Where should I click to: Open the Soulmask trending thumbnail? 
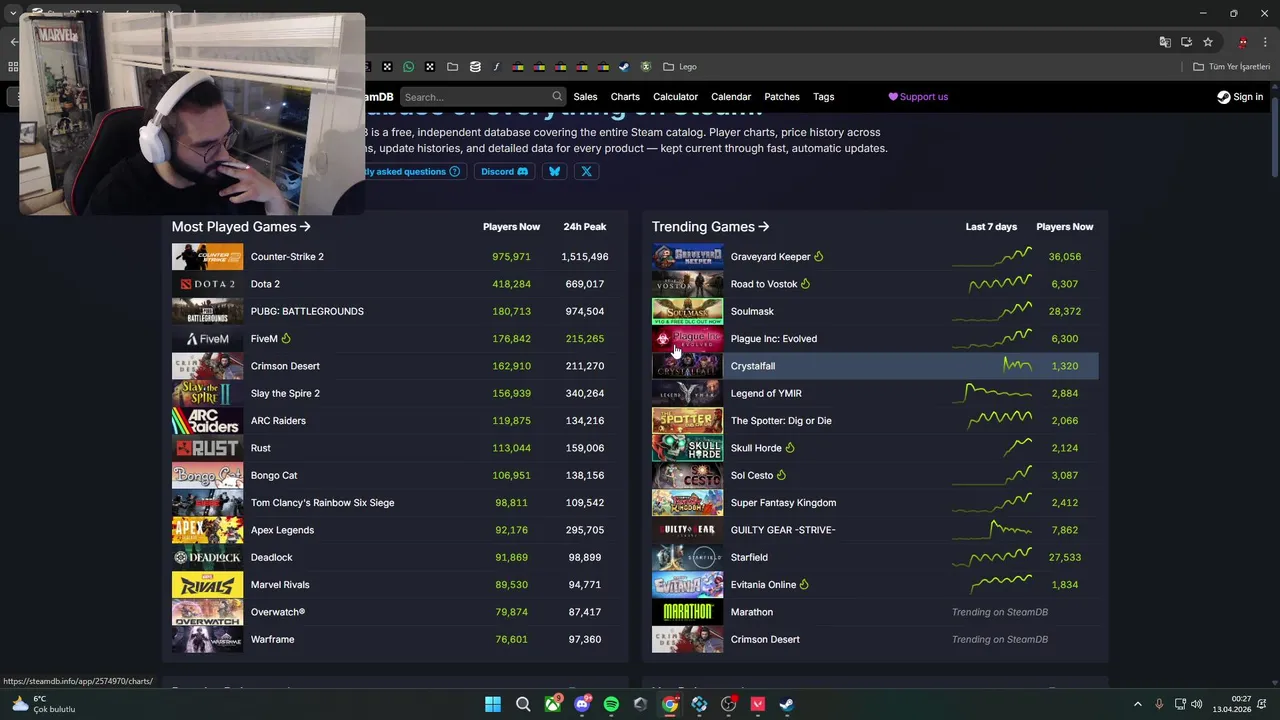point(687,311)
